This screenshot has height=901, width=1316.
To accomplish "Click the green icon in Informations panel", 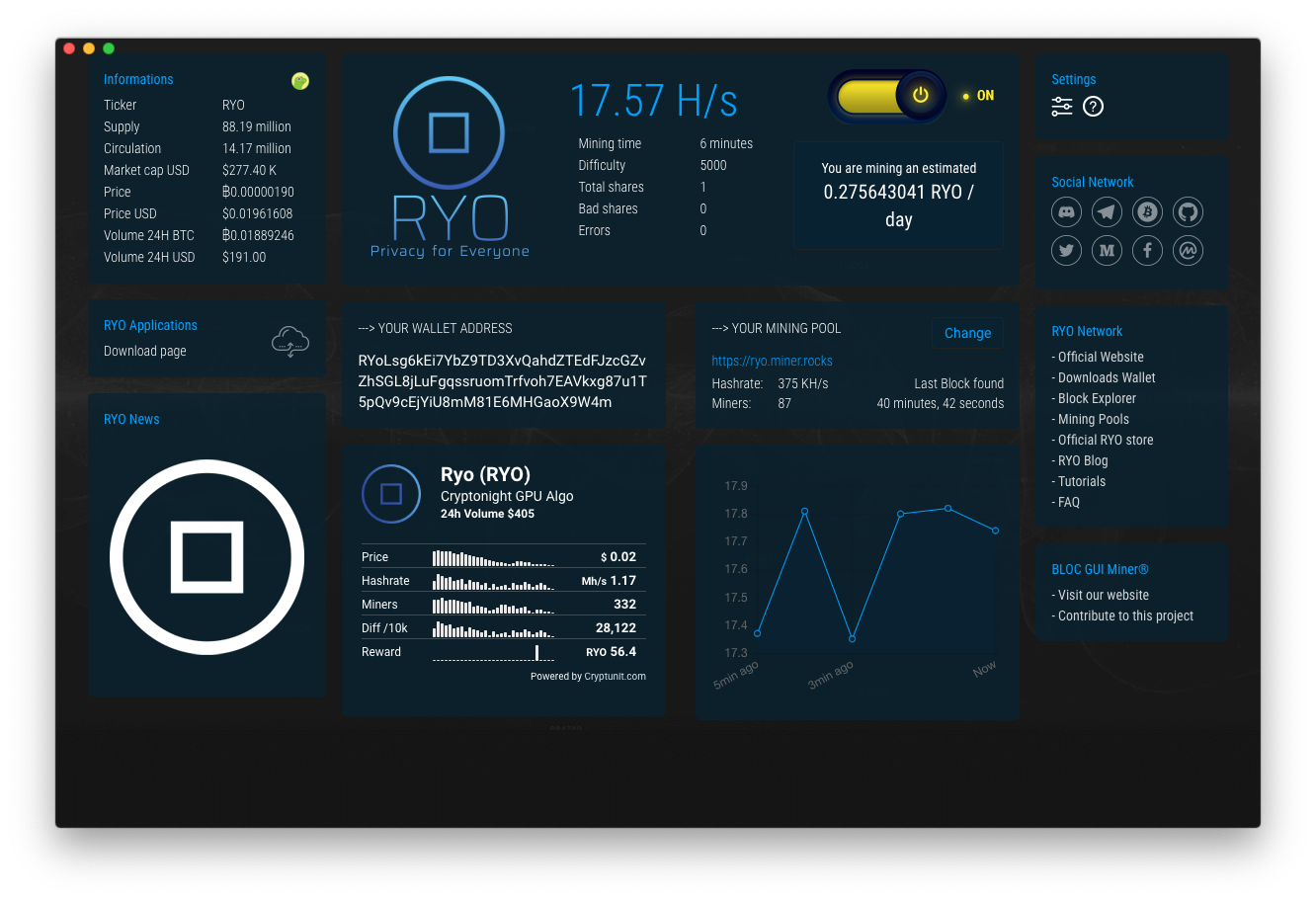I will coord(300,81).
